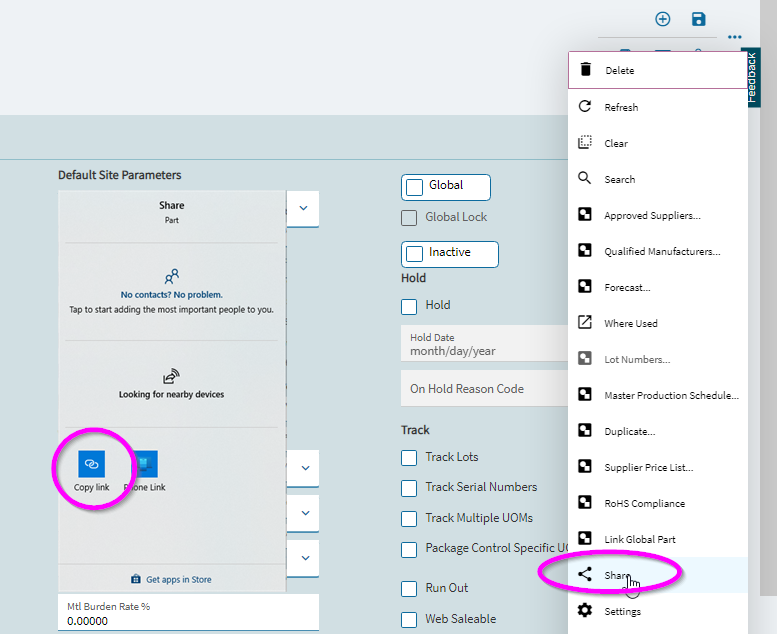Screen dimensions: 777x634
Task: Tick the Inactive checkbox
Action: [x=415, y=254]
